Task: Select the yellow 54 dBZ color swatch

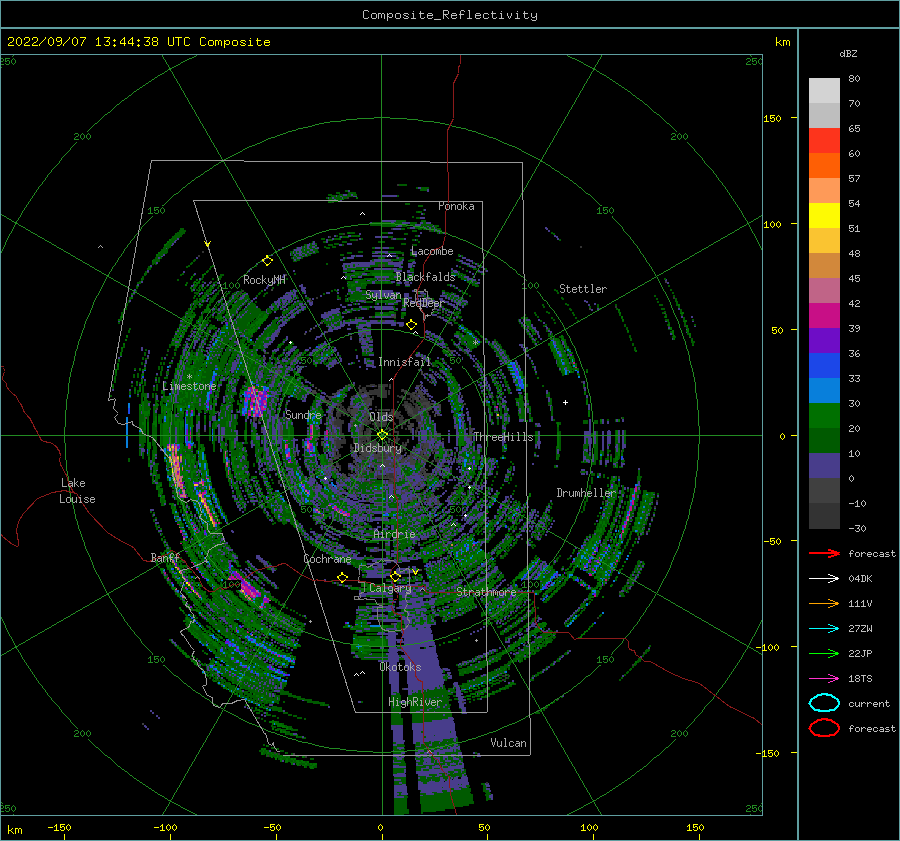Action: 824,215
